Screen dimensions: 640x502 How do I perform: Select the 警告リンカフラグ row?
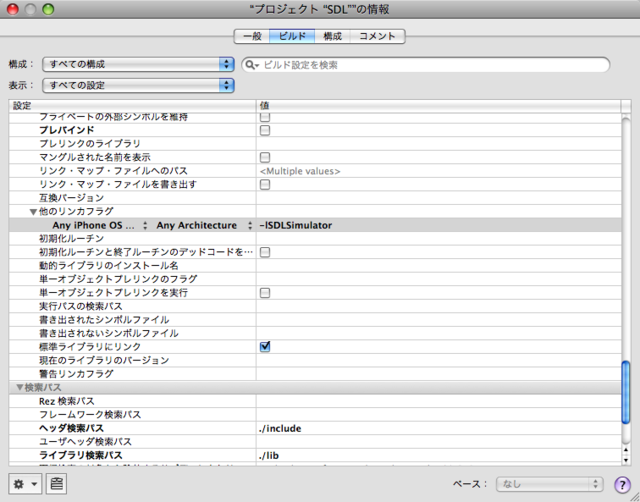click(315, 374)
